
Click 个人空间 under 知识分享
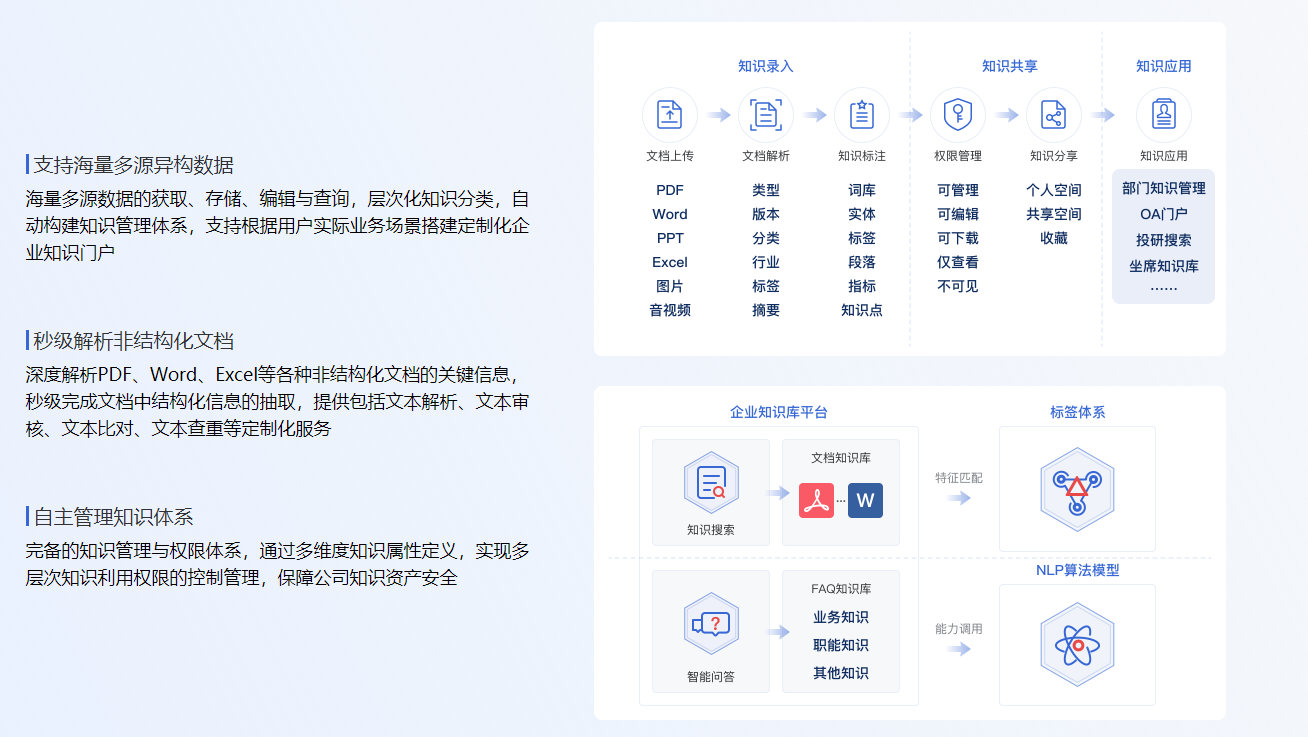click(x=1054, y=190)
